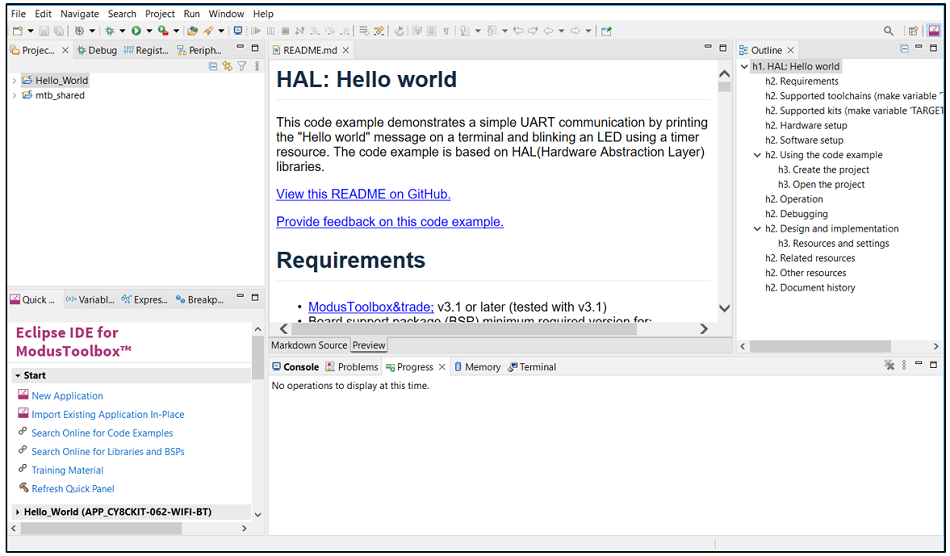
Task: Click Refresh Quick Panel link
Action: tap(73, 489)
